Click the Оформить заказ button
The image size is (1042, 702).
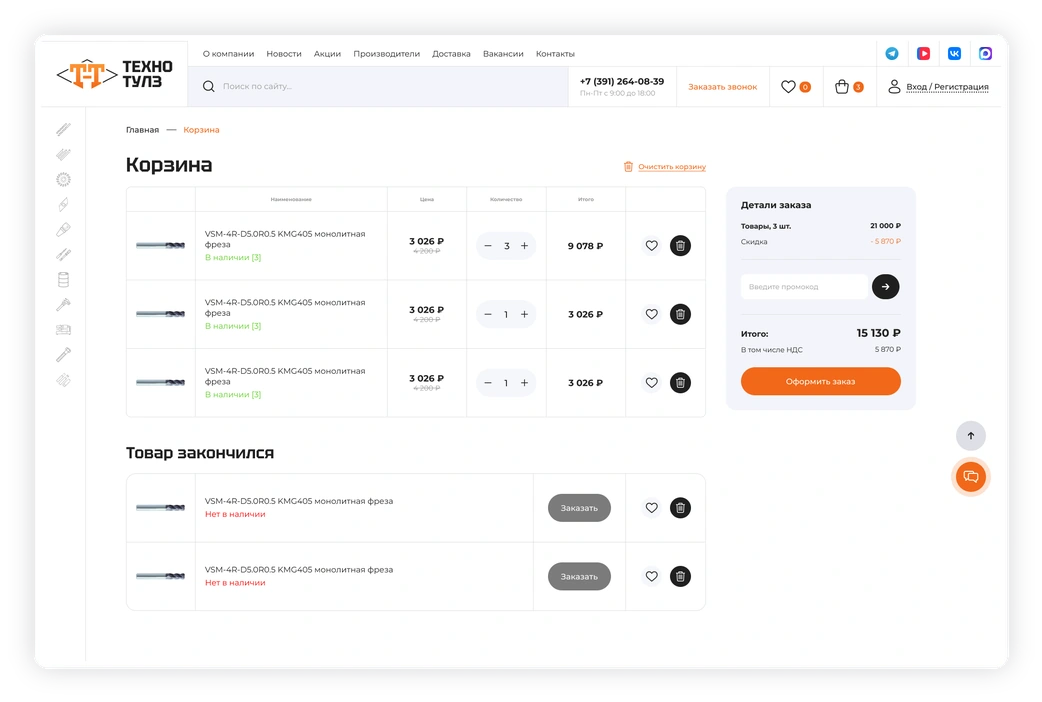click(x=821, y=382)
